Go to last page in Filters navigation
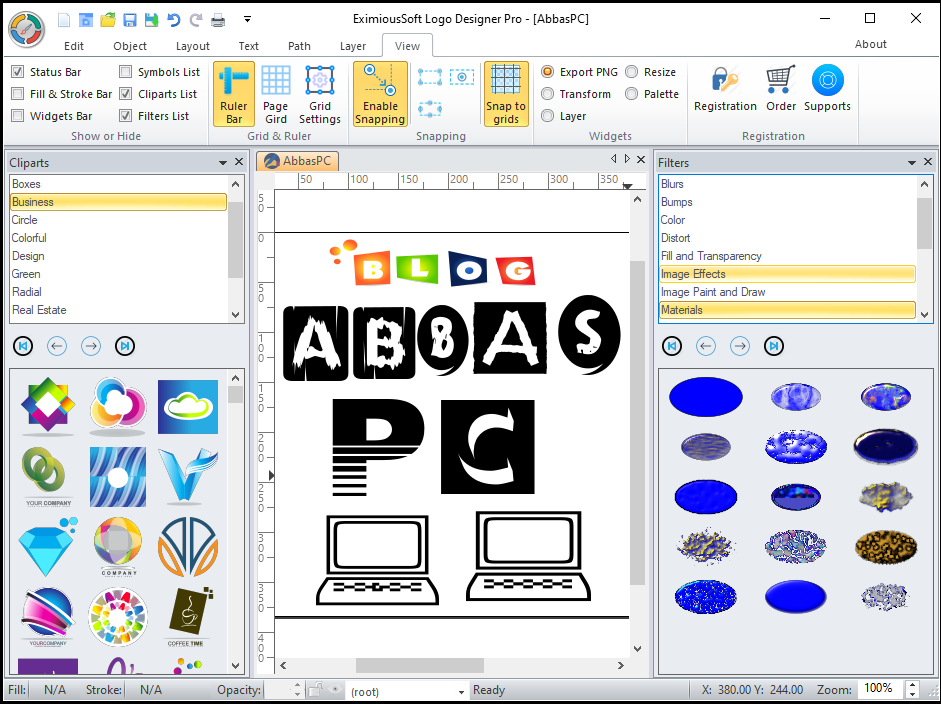Image resolution: width=941 pixels, height=704 pixels. [x=774, y=346]
